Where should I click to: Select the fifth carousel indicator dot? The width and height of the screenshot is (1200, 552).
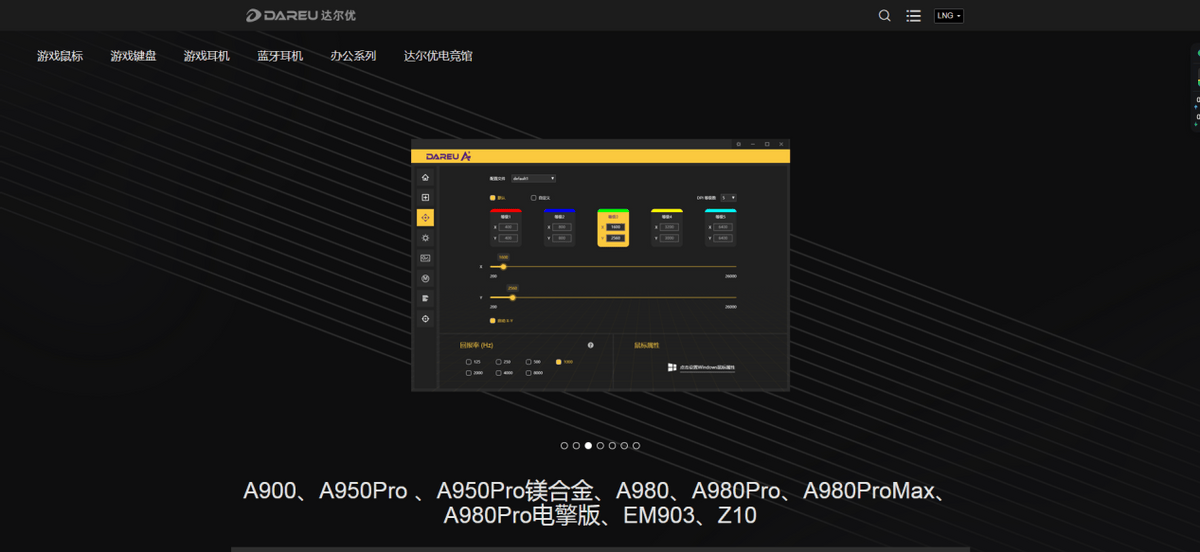coord(612,446)
